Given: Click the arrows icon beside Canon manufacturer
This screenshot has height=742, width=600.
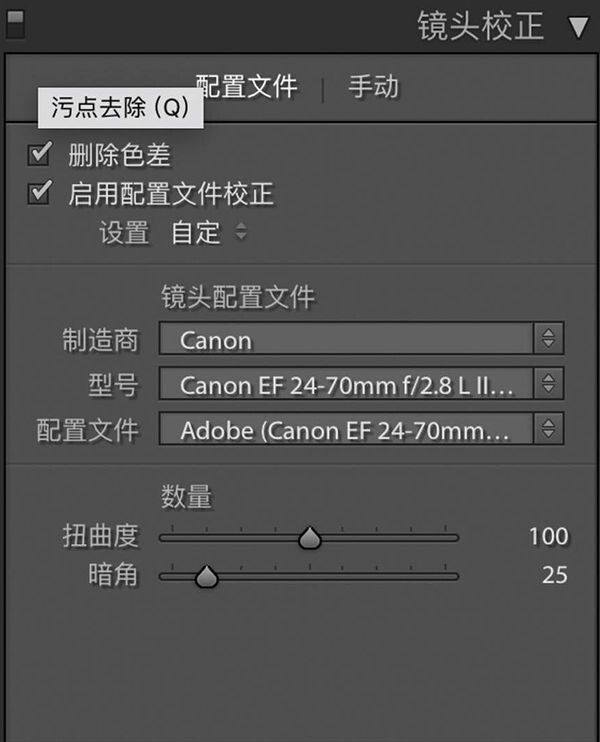Looking at the screenshot, I should point(548,338).
